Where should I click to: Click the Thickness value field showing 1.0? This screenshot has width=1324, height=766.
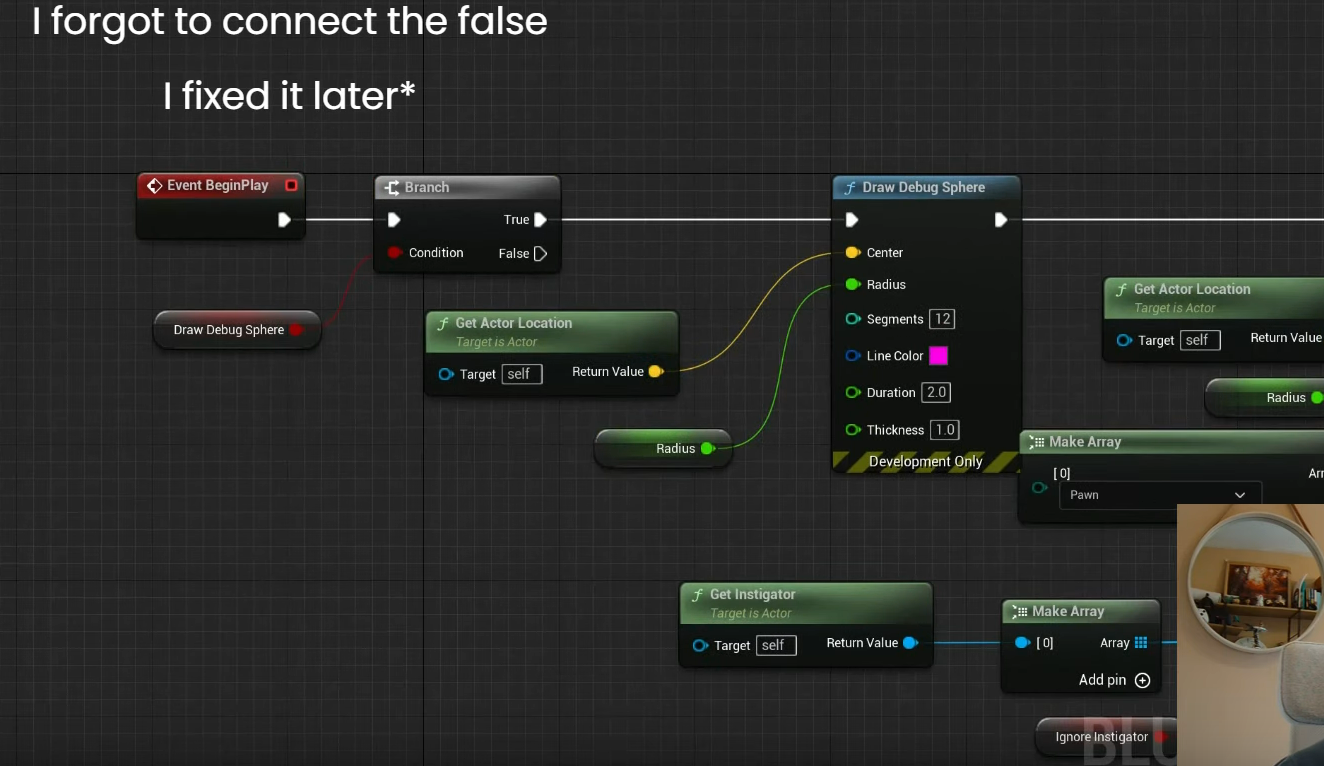(944, 430)
